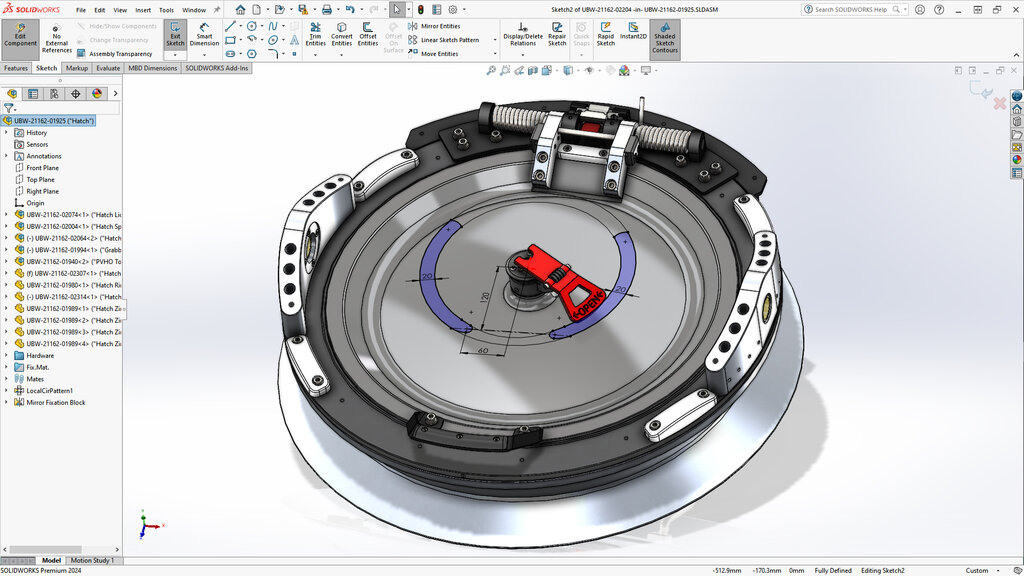Expand the Annotations tree node
Viewport: 1024px width, 576px height.
coord(7,156)
